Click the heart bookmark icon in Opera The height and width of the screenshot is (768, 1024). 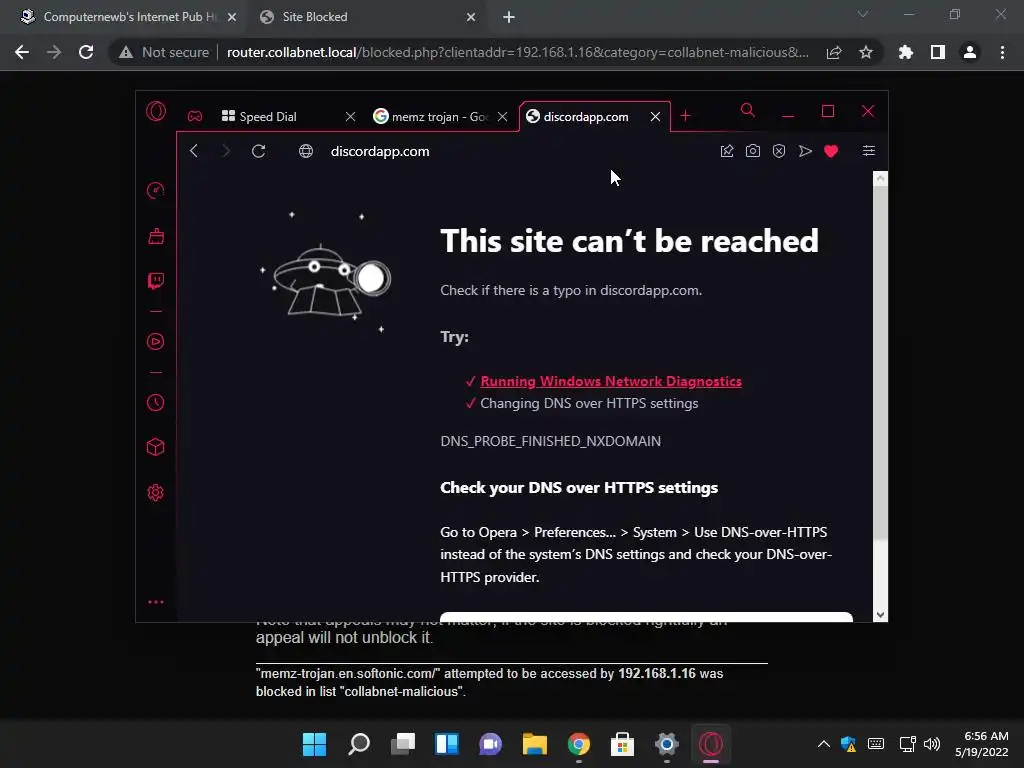coord(831,152)
